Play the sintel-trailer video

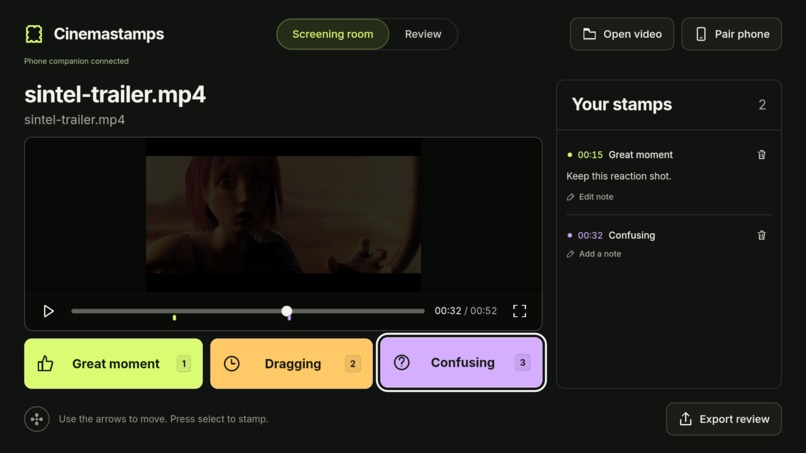pyautogui.click(x=48, y=311)
